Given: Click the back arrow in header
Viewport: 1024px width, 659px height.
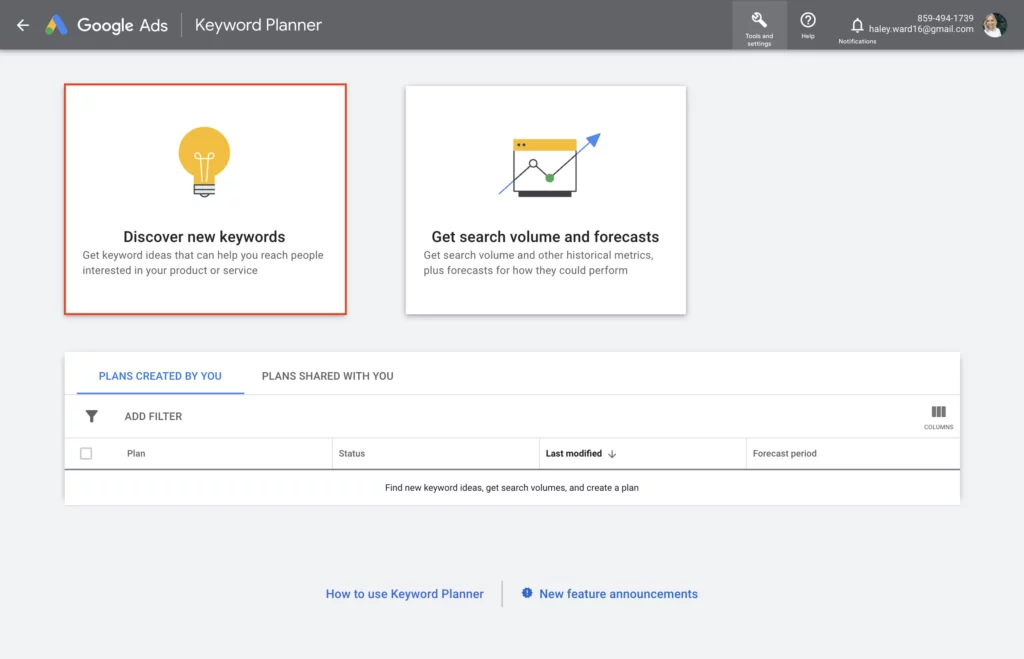Looking at the screenshot, I should [x=23, y=25].
